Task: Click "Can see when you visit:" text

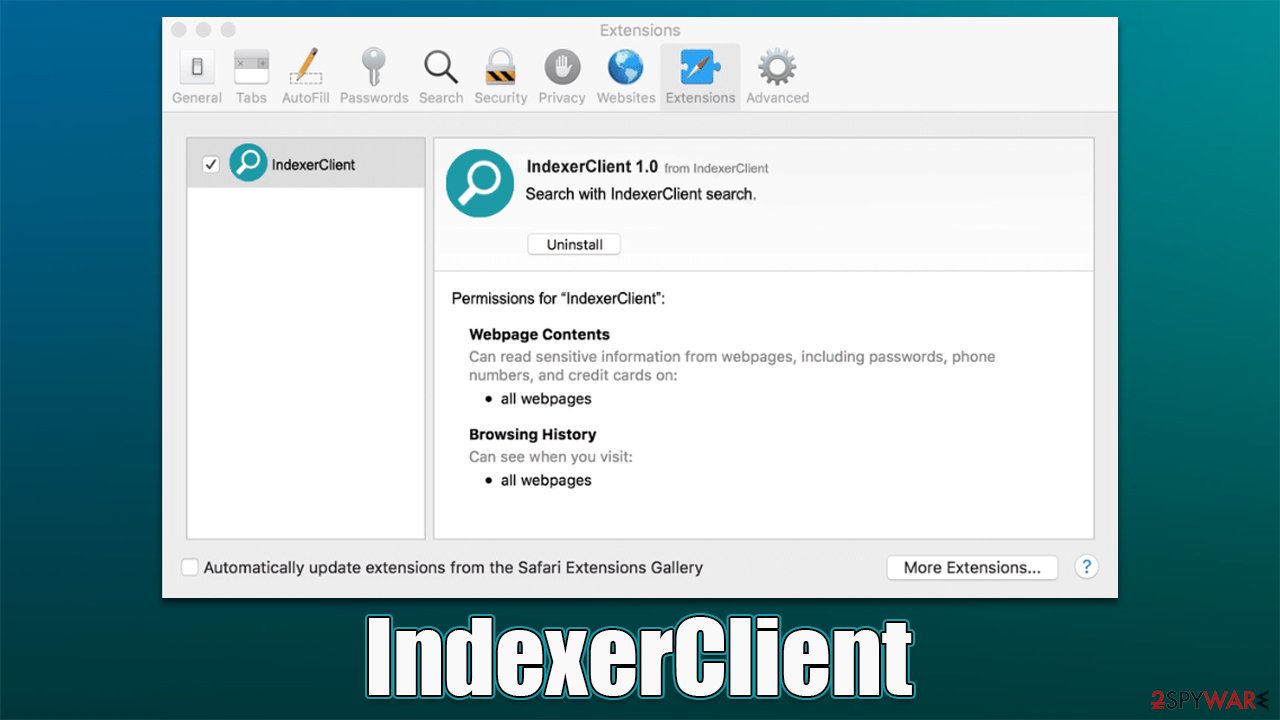Action: point(551,457)
